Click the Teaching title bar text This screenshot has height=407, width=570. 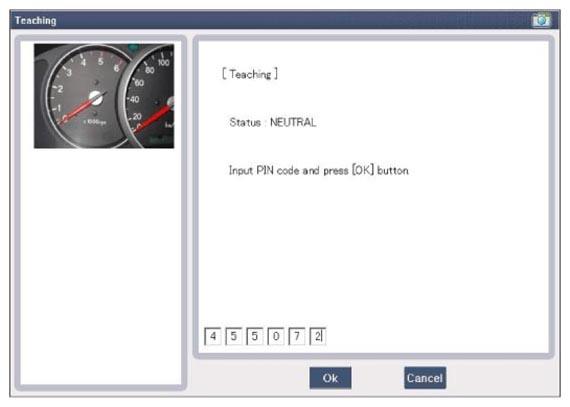36,20
